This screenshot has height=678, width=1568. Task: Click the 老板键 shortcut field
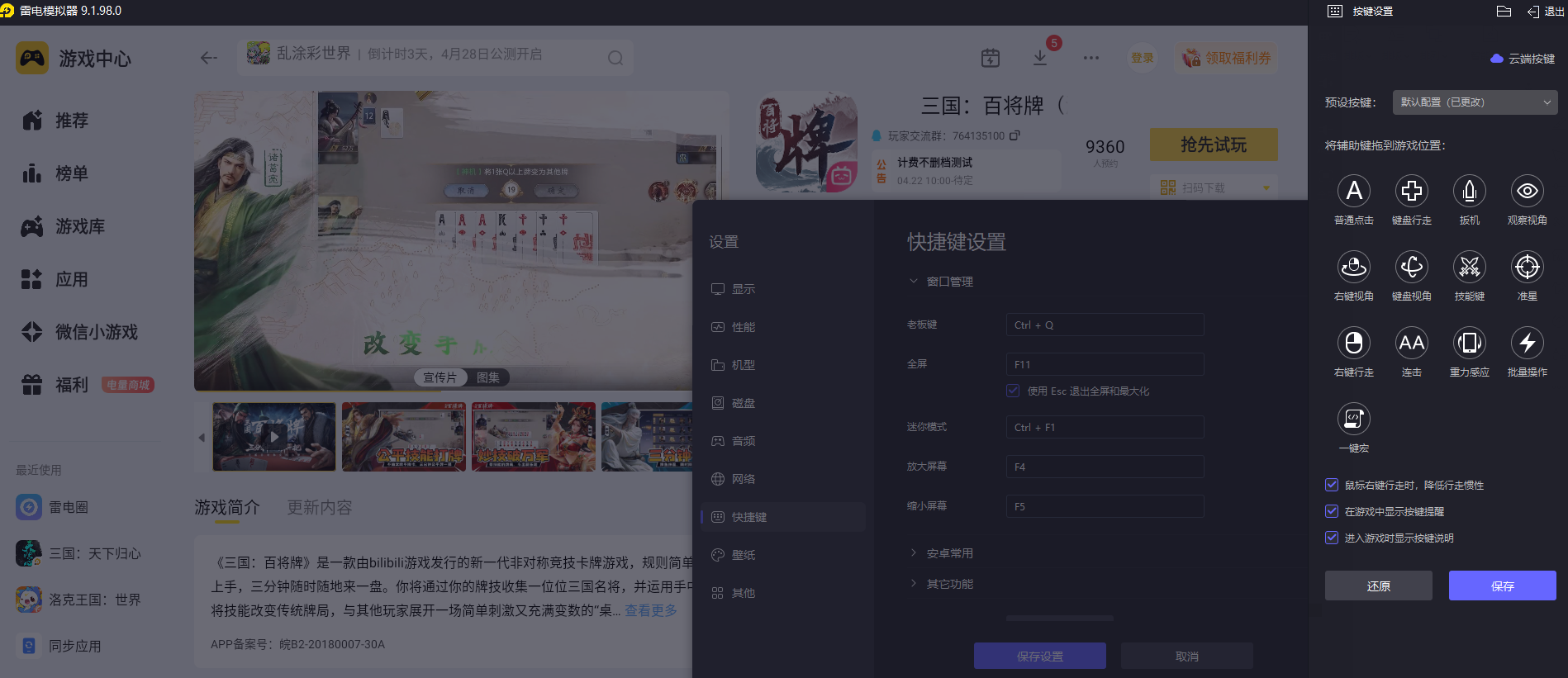pyautogui.click(x=1105, y=325)
